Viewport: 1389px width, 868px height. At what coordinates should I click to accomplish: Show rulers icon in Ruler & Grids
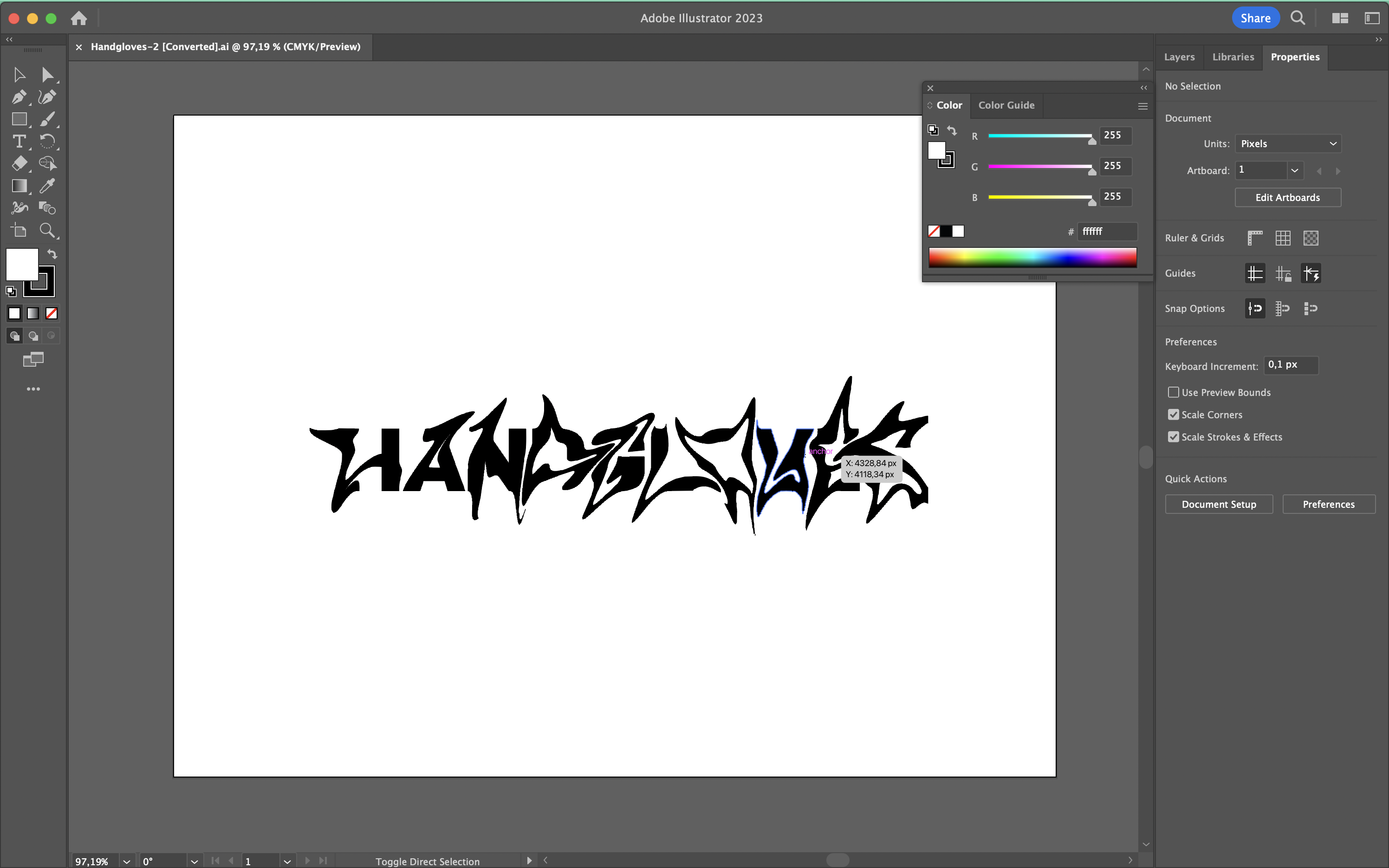(1255, 238)
